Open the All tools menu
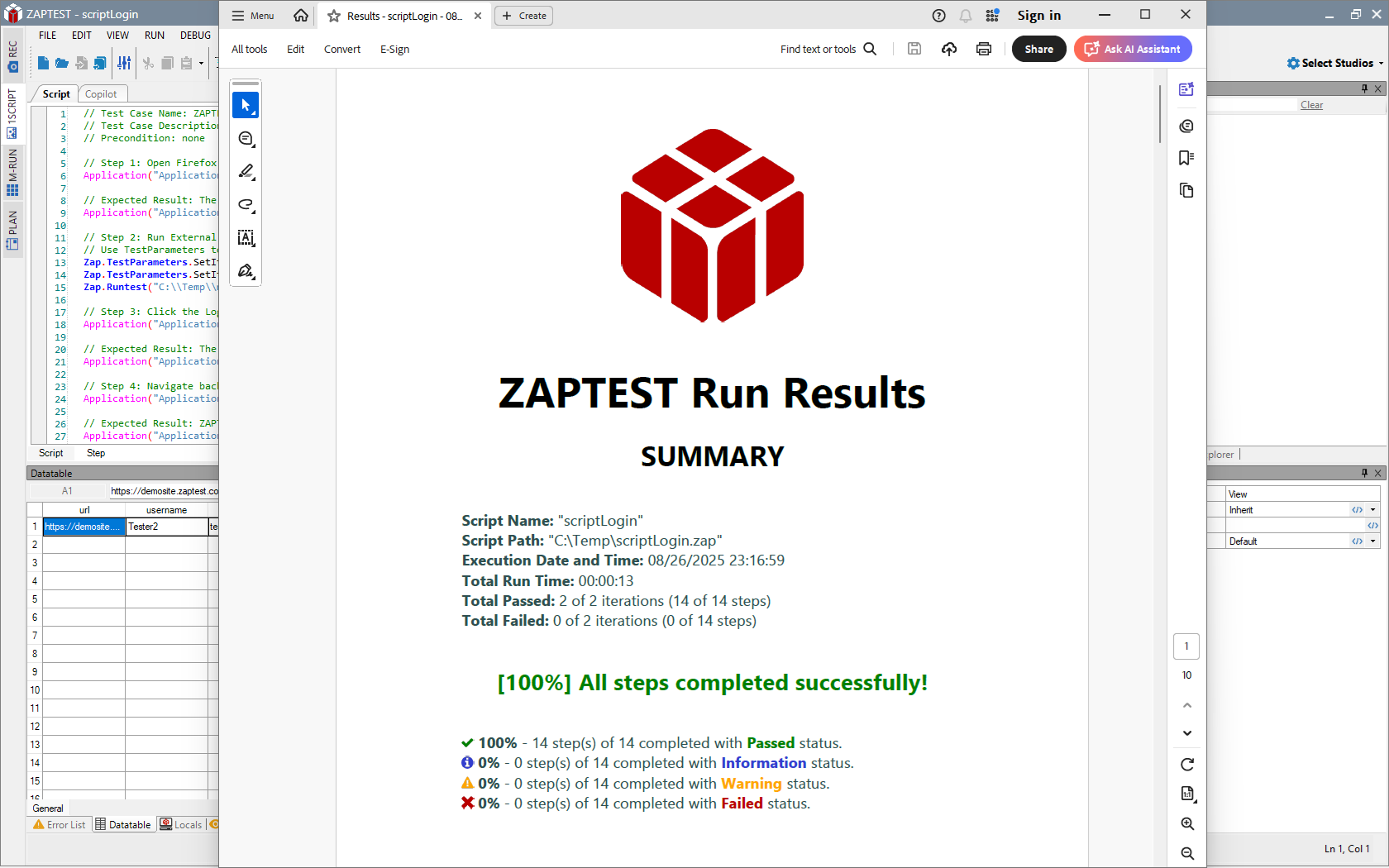Viewport: 1389px width, 868px height. (x=250, y=50)
